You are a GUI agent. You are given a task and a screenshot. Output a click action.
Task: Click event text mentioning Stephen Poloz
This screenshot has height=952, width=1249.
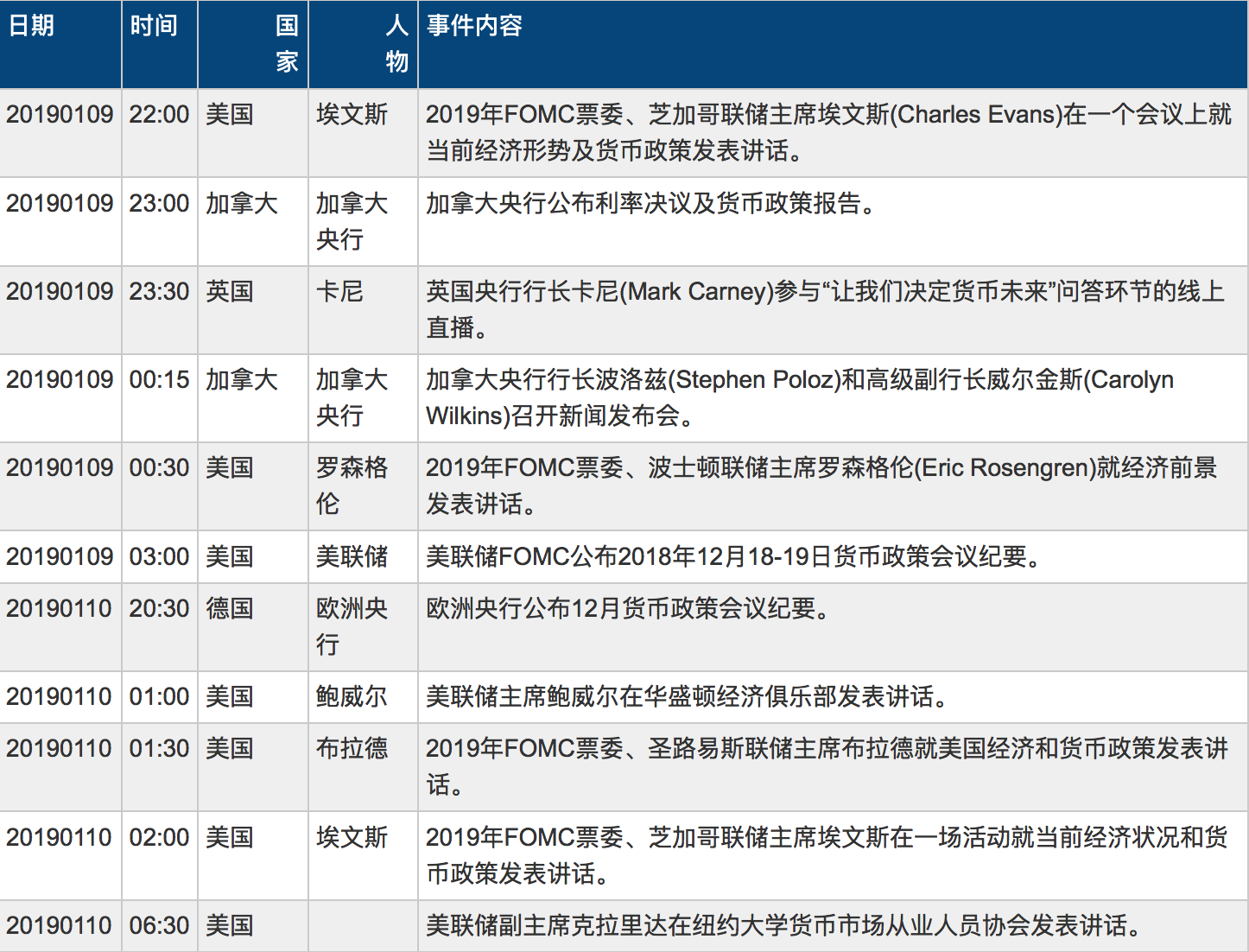(800, 397)
